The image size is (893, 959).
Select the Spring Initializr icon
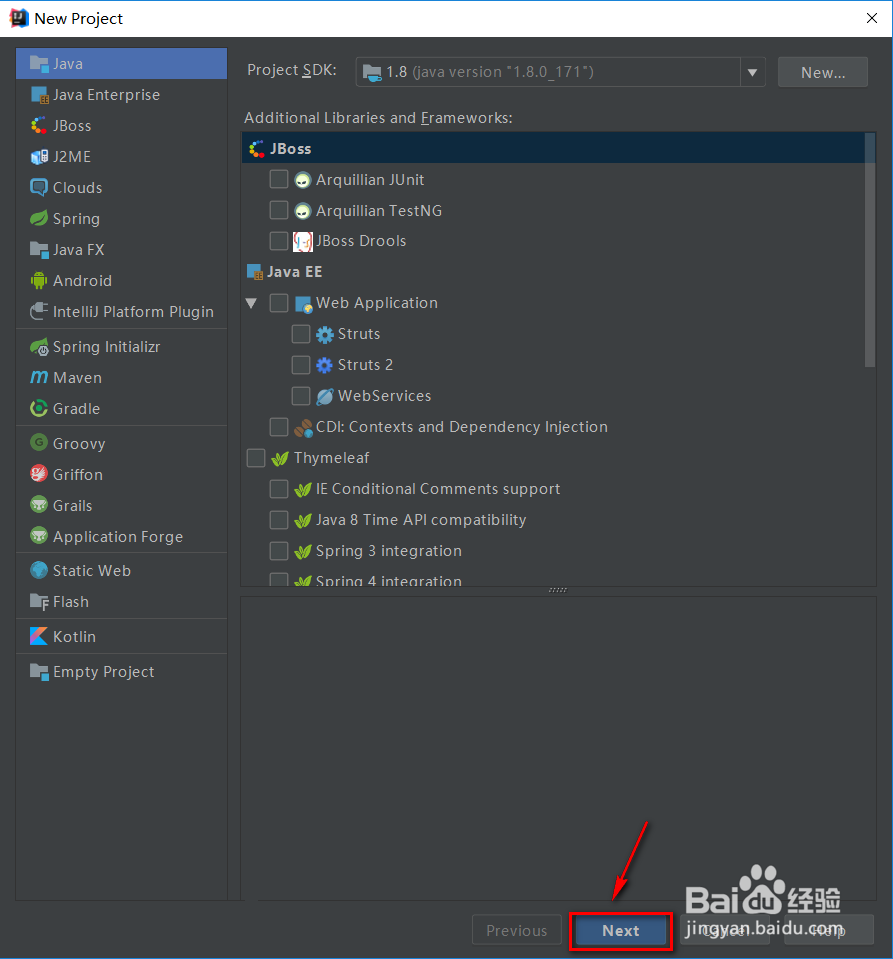coord(39,347)
